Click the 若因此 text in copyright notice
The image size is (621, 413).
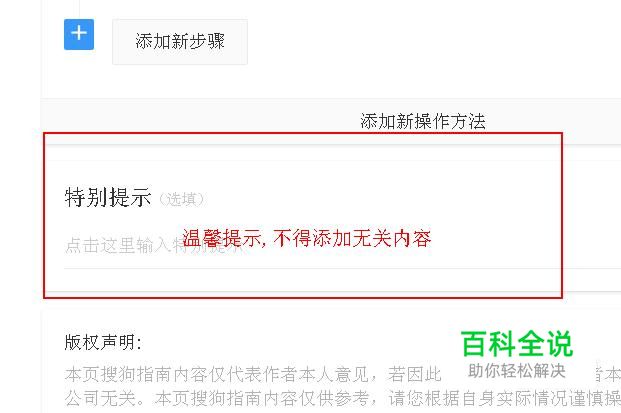click(x=415, y=374)
